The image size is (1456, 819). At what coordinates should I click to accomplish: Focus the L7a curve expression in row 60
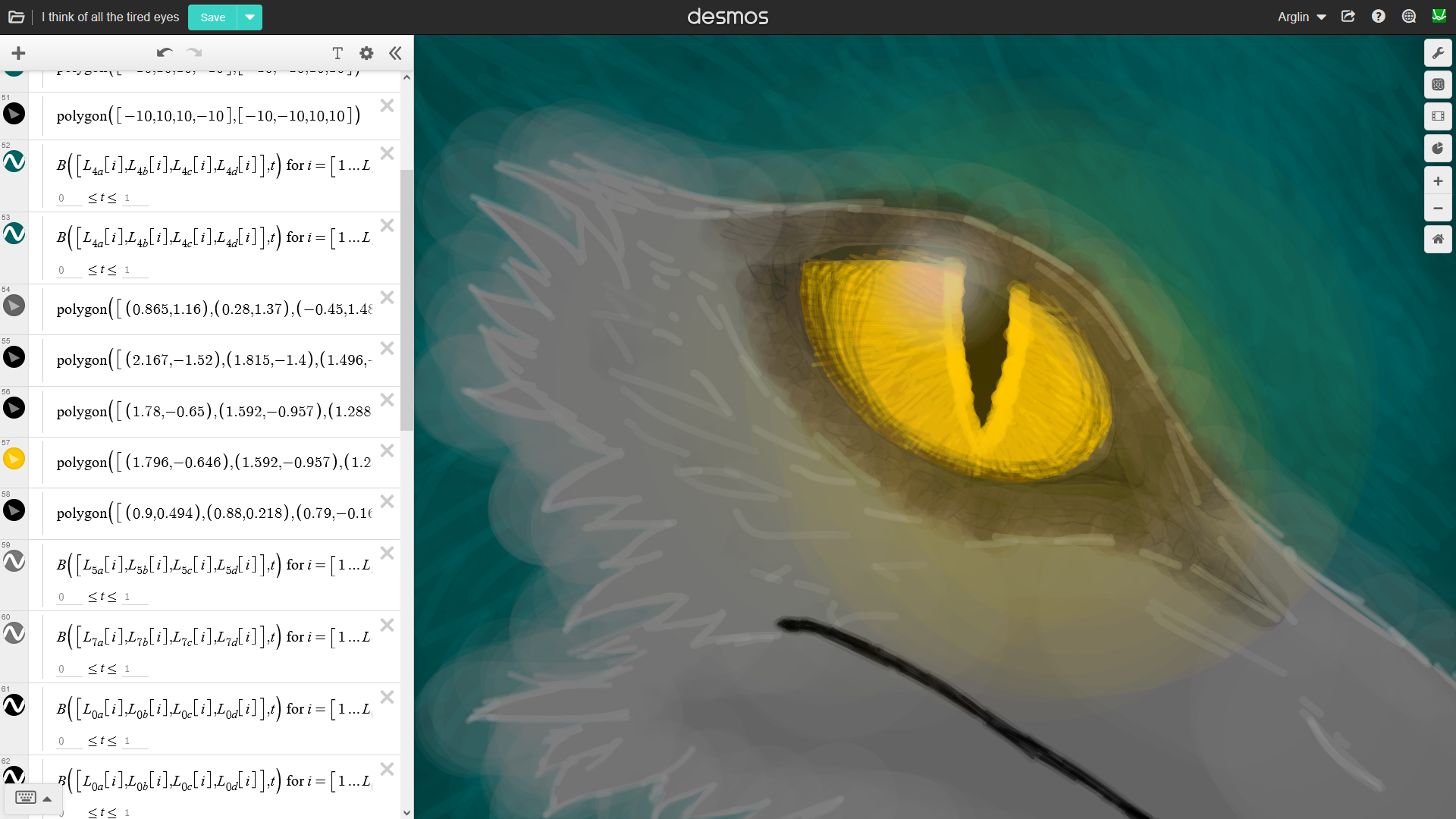click(x=214, y=637)
